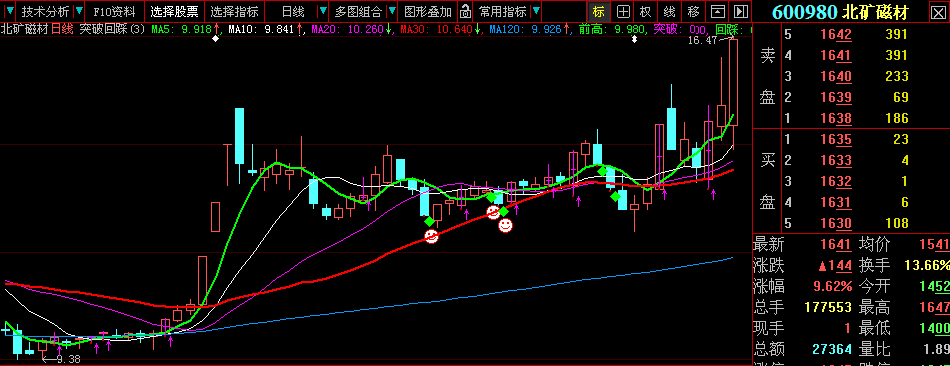Click the 田 grid layout icon

tap(623, 11)
